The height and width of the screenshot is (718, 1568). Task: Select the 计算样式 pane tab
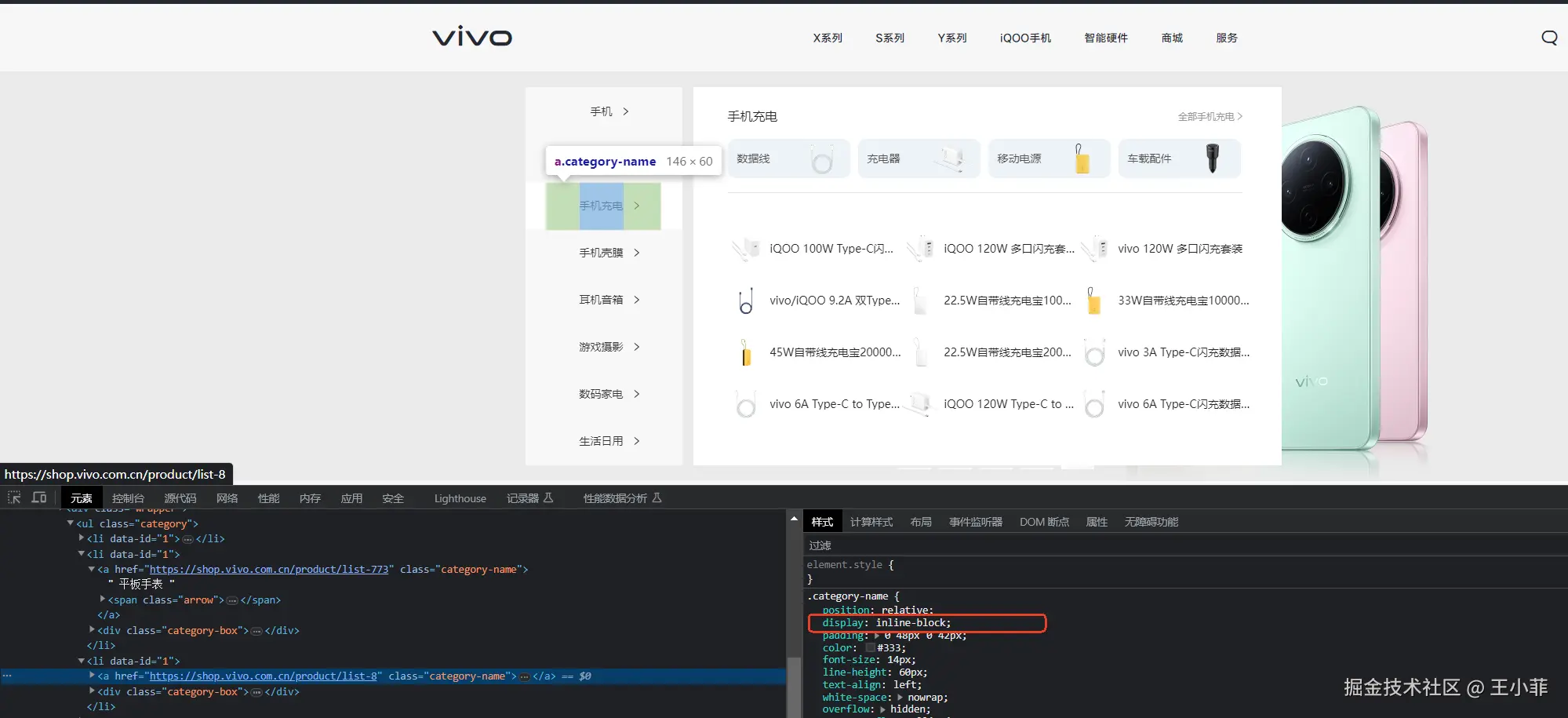[x=871, y=522]
